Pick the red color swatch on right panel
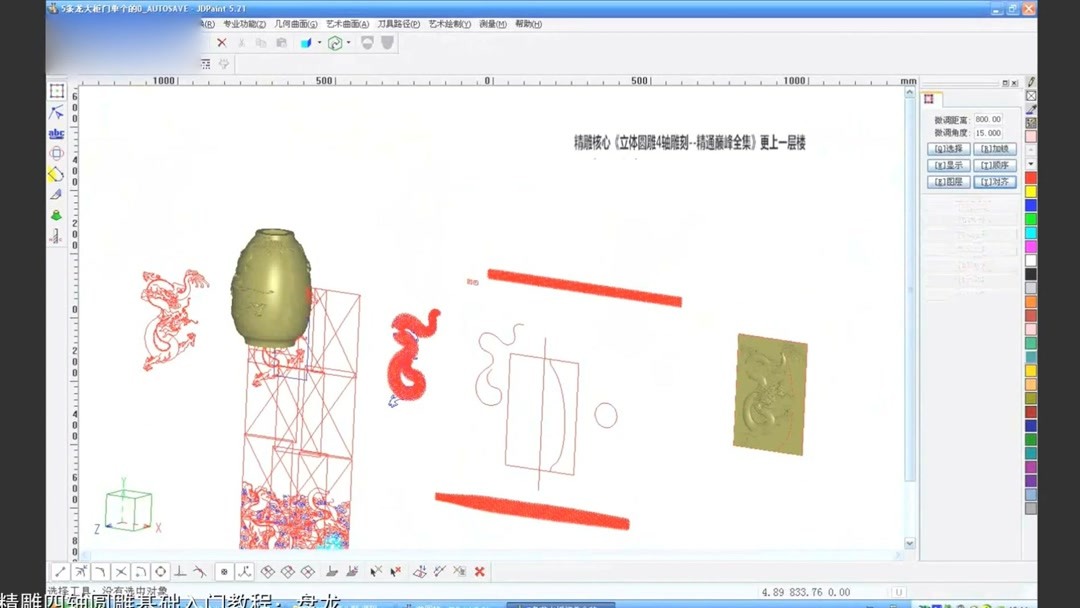 point(1030,176)
